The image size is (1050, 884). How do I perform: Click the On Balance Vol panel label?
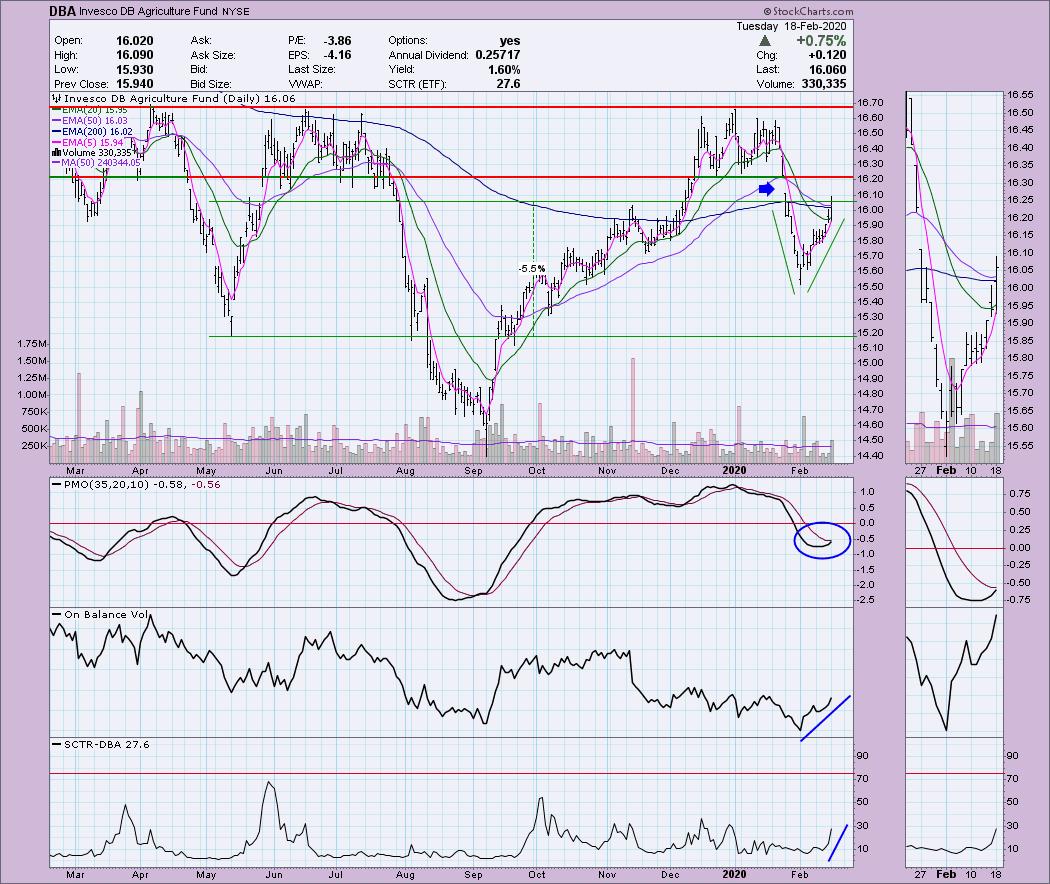(x=104, y=614)
